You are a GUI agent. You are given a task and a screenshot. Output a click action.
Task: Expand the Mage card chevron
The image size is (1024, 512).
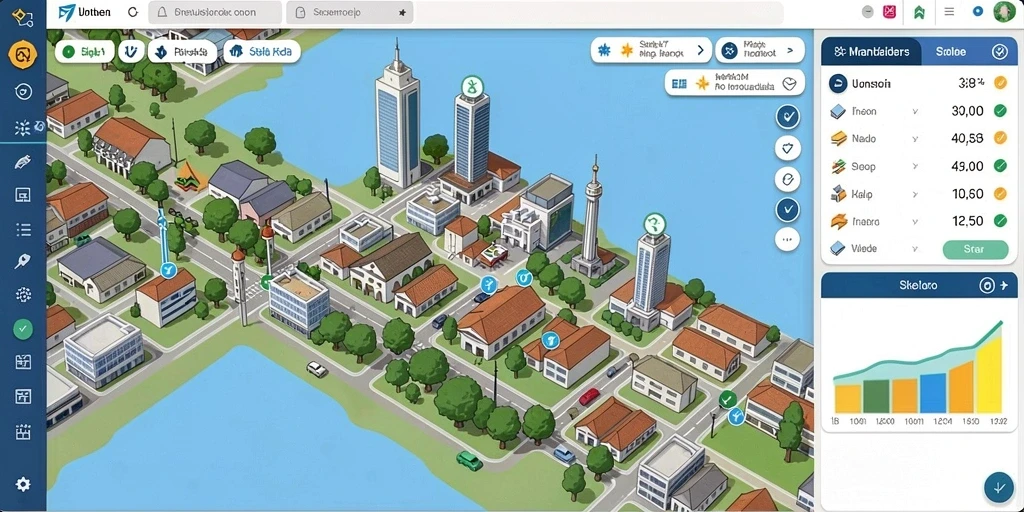[790, 50]
